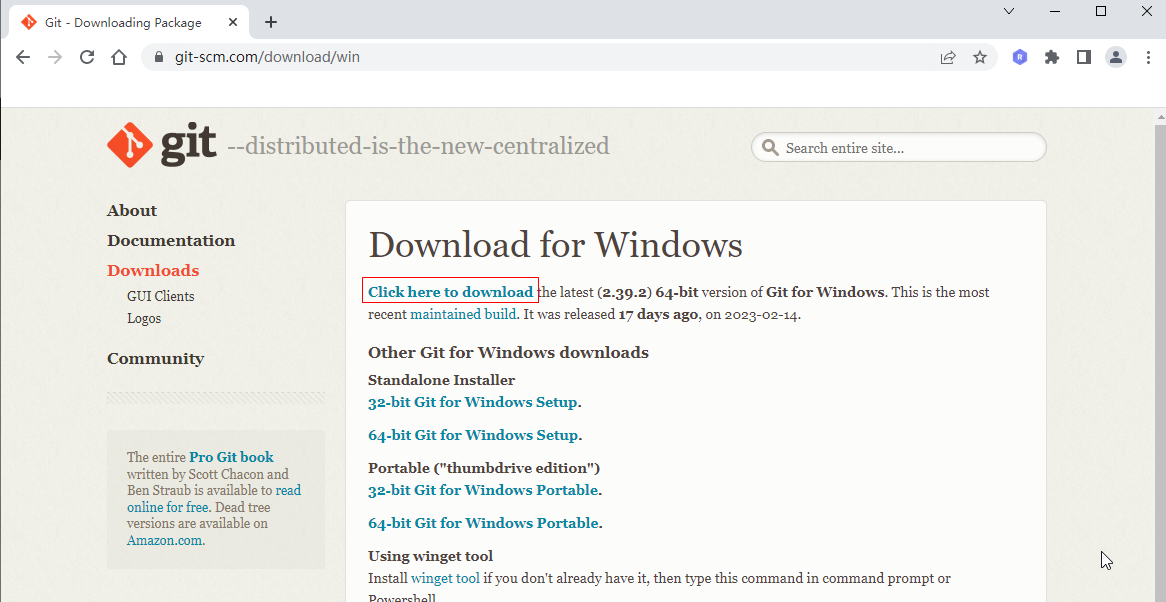The image size is (1166, 602).
Task: Click the Portable thumbdrive edition heading
Action: (x=484, y=467)
